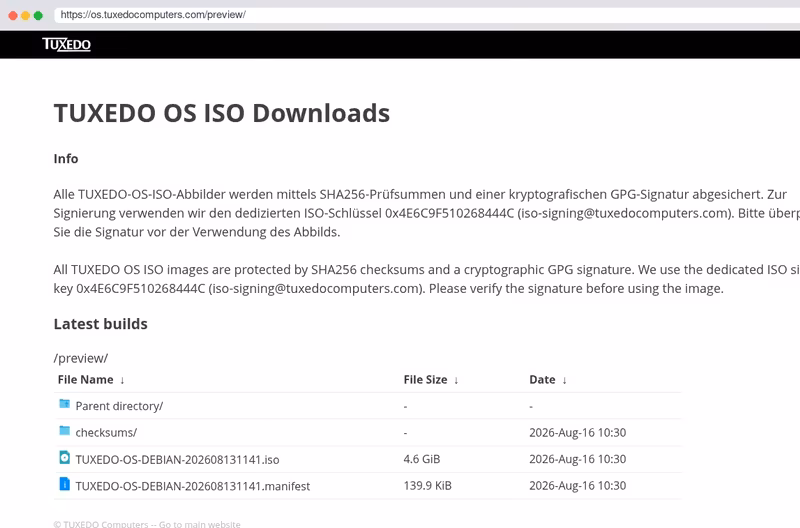Click the Date column header
Screen dimensions: 800x528
[542, 380]
